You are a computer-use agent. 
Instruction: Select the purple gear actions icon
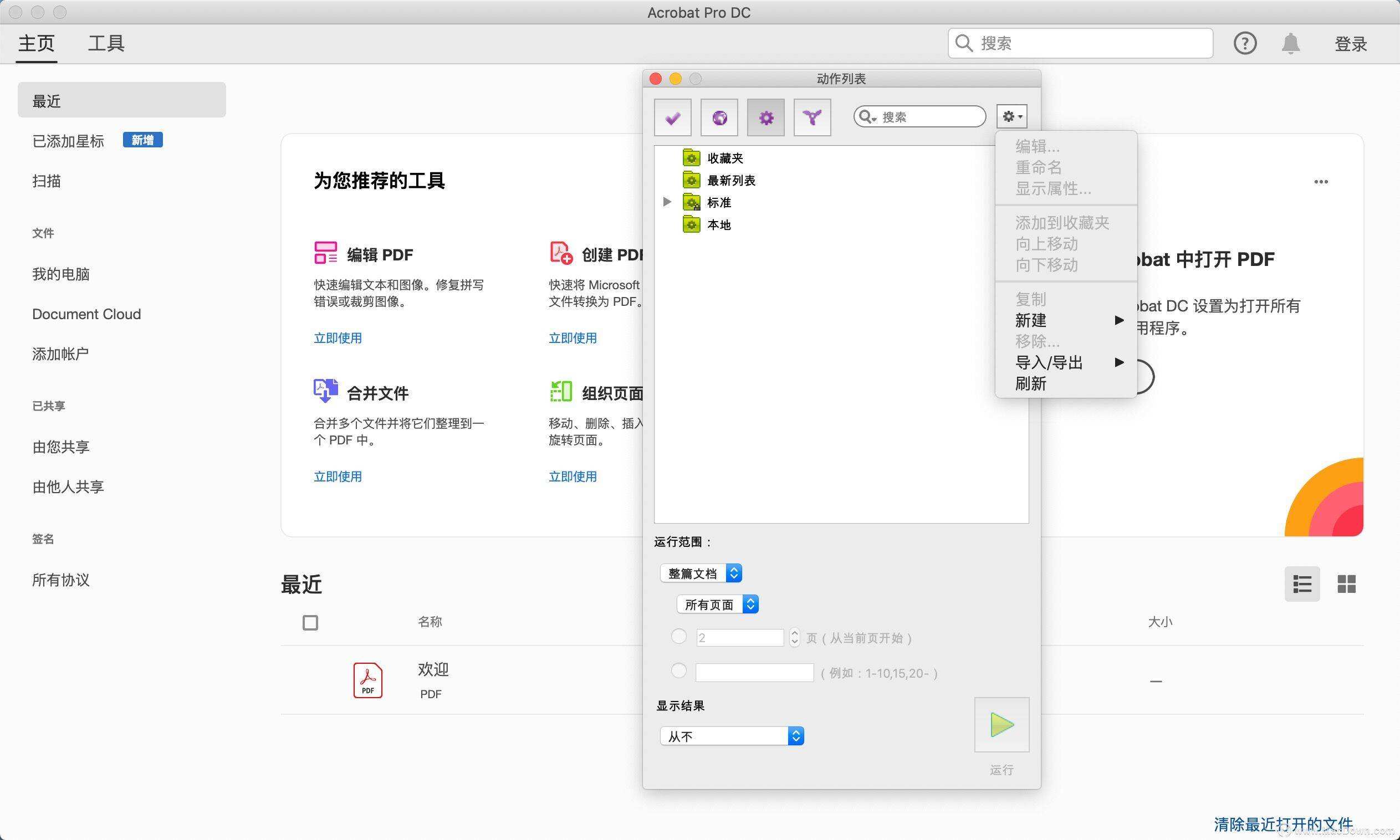[x=766, y=117]
